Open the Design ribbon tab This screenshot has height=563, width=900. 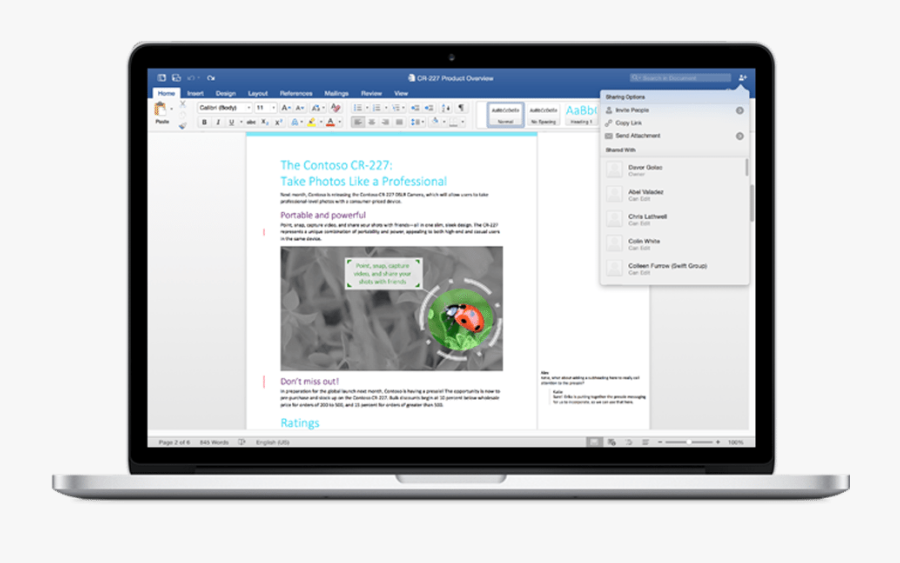pyautogui.click(x=226, y=93)
